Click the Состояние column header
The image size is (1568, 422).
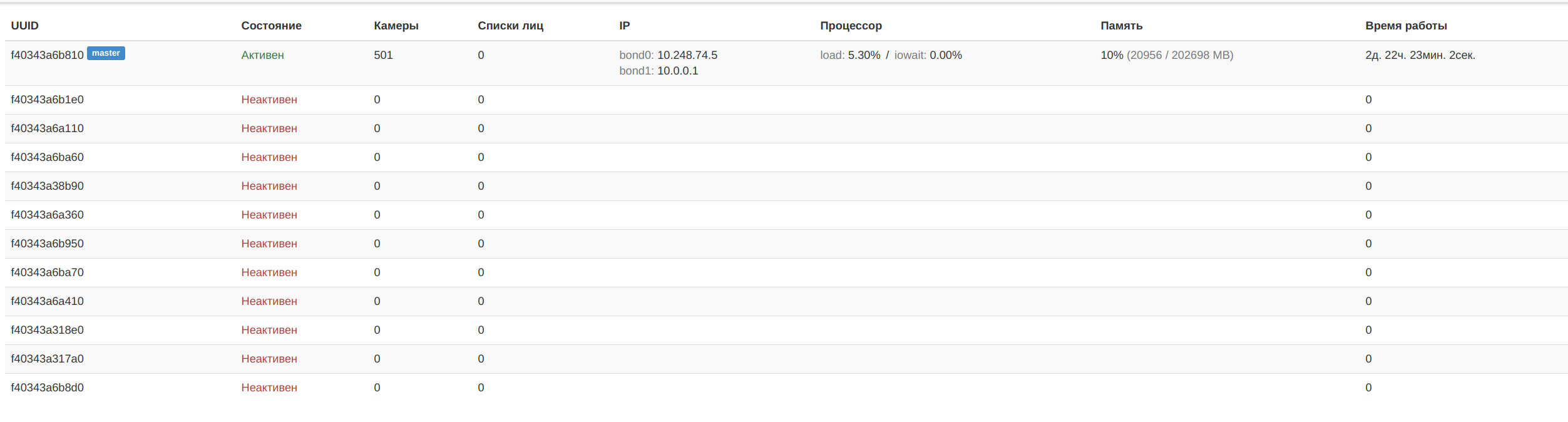271,26
